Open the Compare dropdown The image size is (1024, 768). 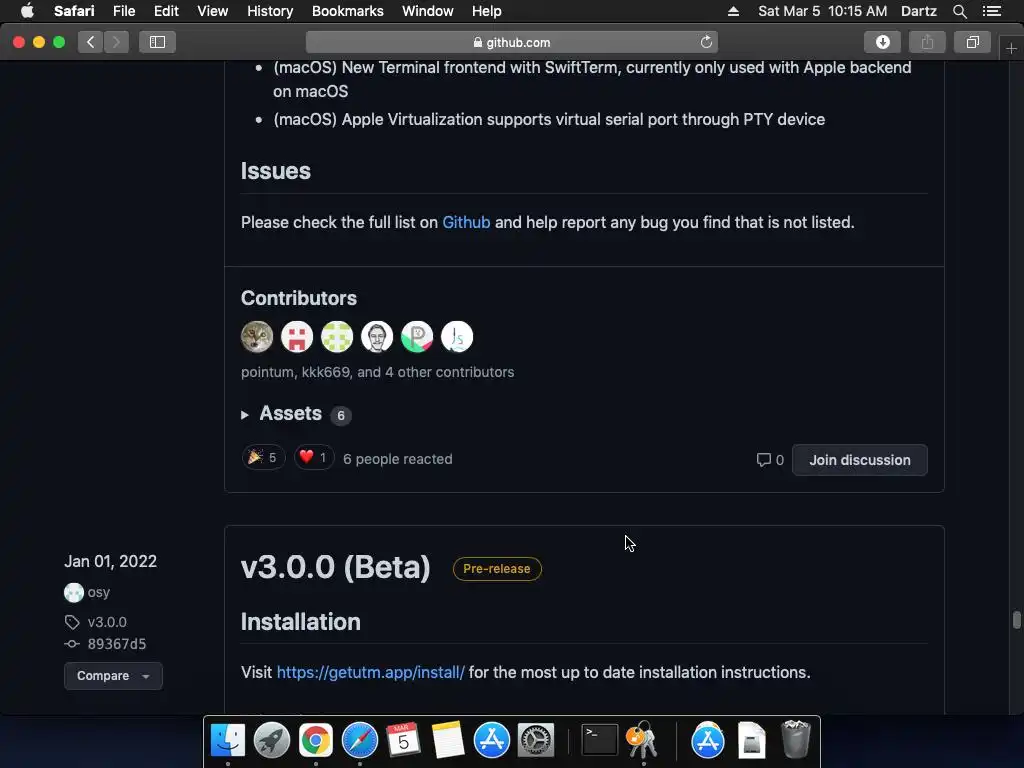click(113, 676)
